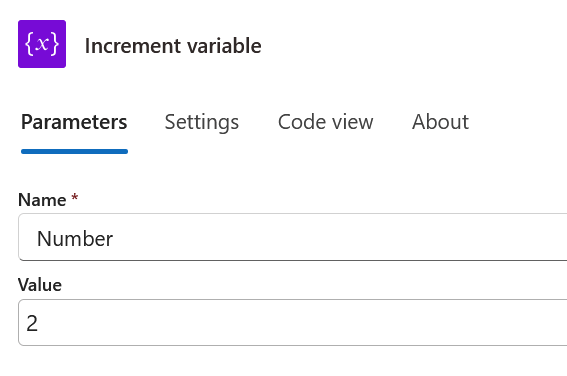567x376 pixels.
Task: Focus the Name input field
Action: pos(293,237)
